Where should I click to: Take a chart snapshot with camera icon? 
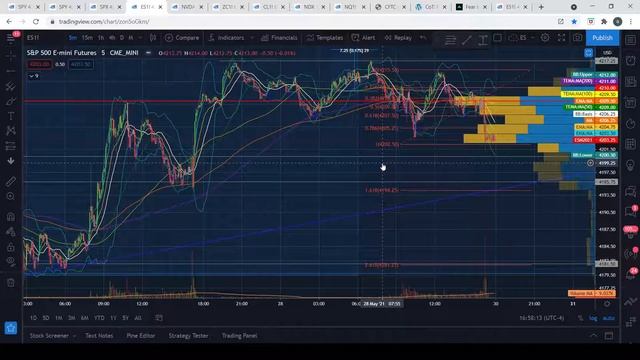coord(578,38)
